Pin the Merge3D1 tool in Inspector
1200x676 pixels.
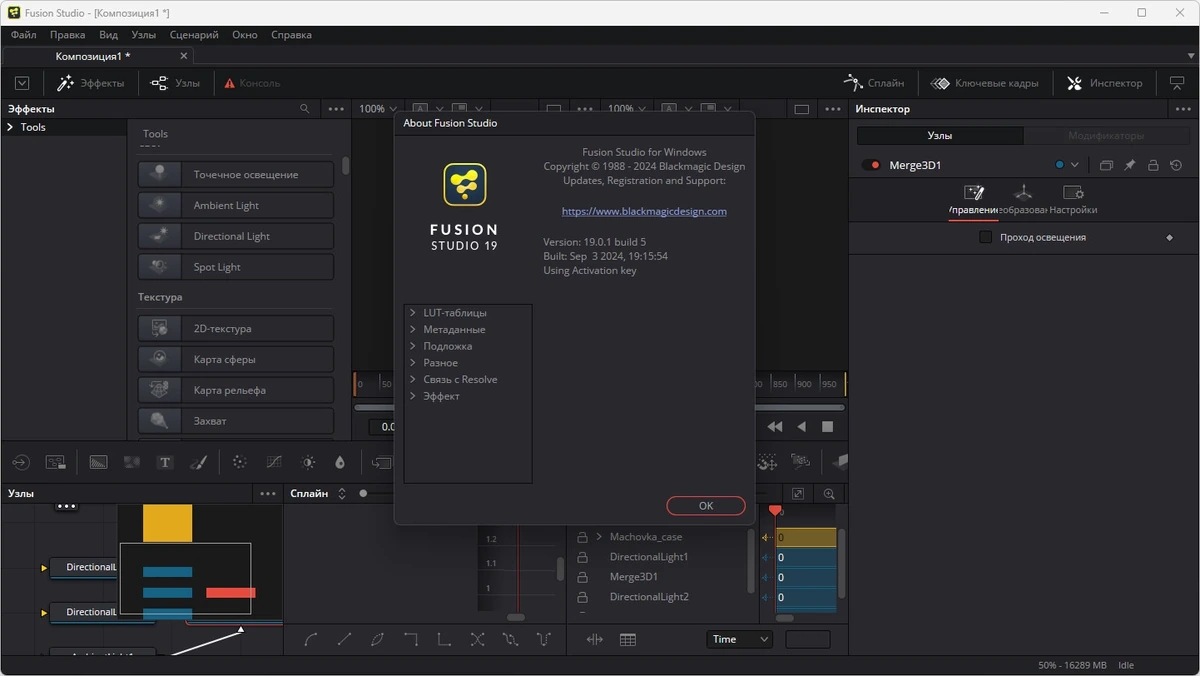coord(1129,165)
